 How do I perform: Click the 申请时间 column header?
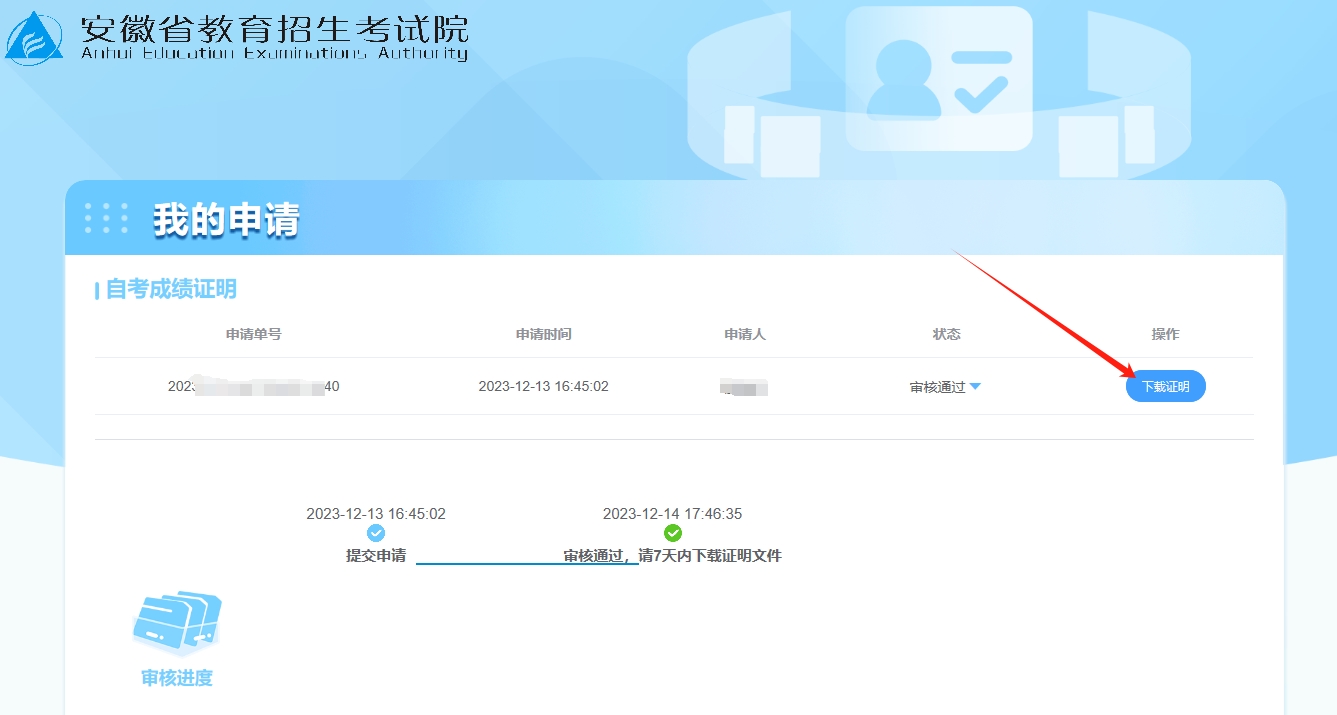tap(544, 334)
